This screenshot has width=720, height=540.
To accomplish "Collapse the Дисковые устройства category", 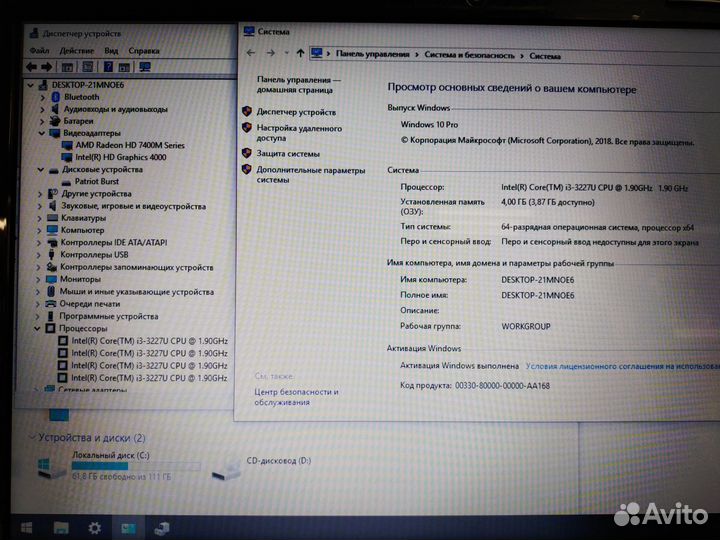I will pyautogui.click(x=40, y=169).
